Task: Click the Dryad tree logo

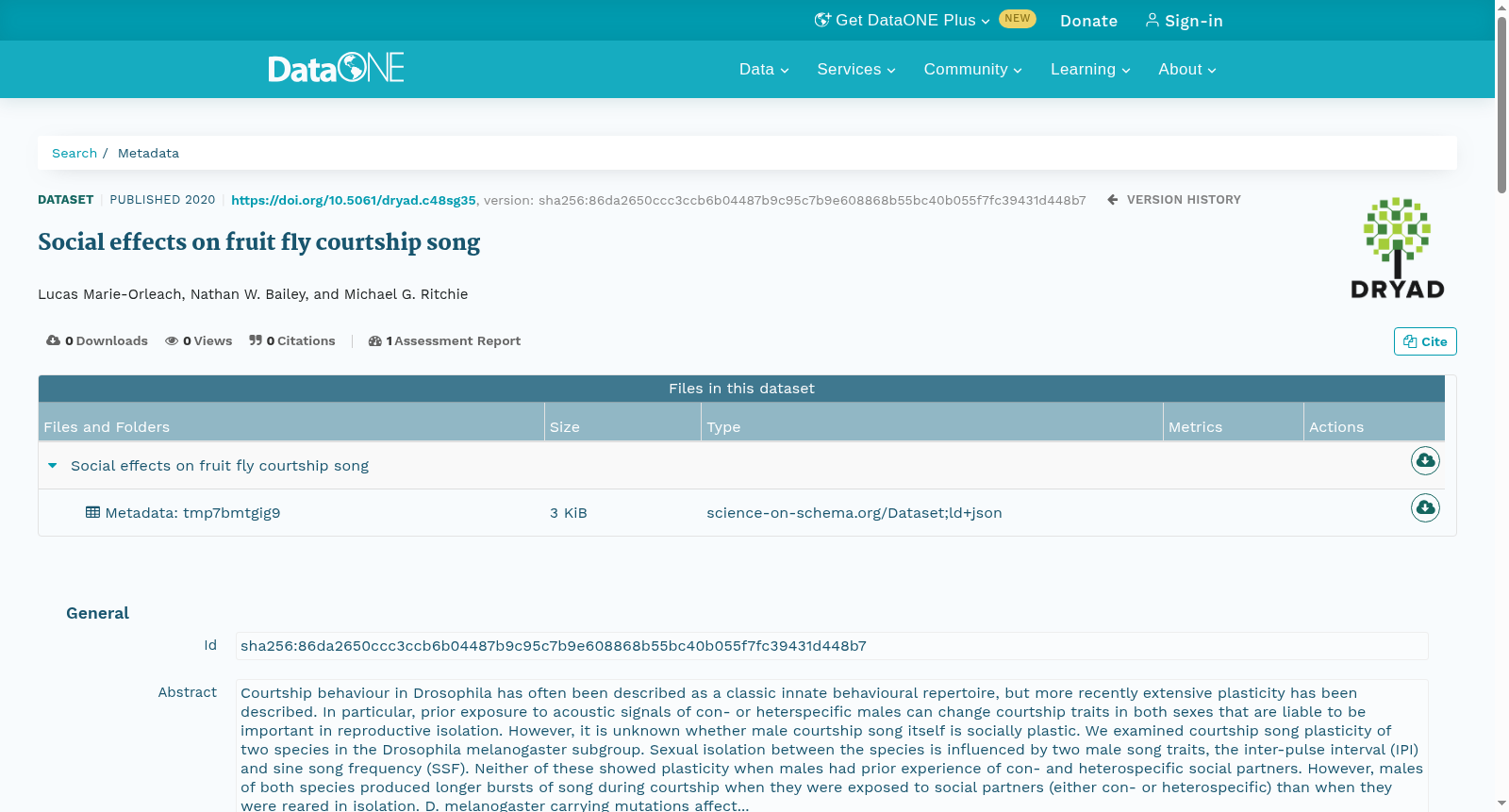Action: [1397, 248]
